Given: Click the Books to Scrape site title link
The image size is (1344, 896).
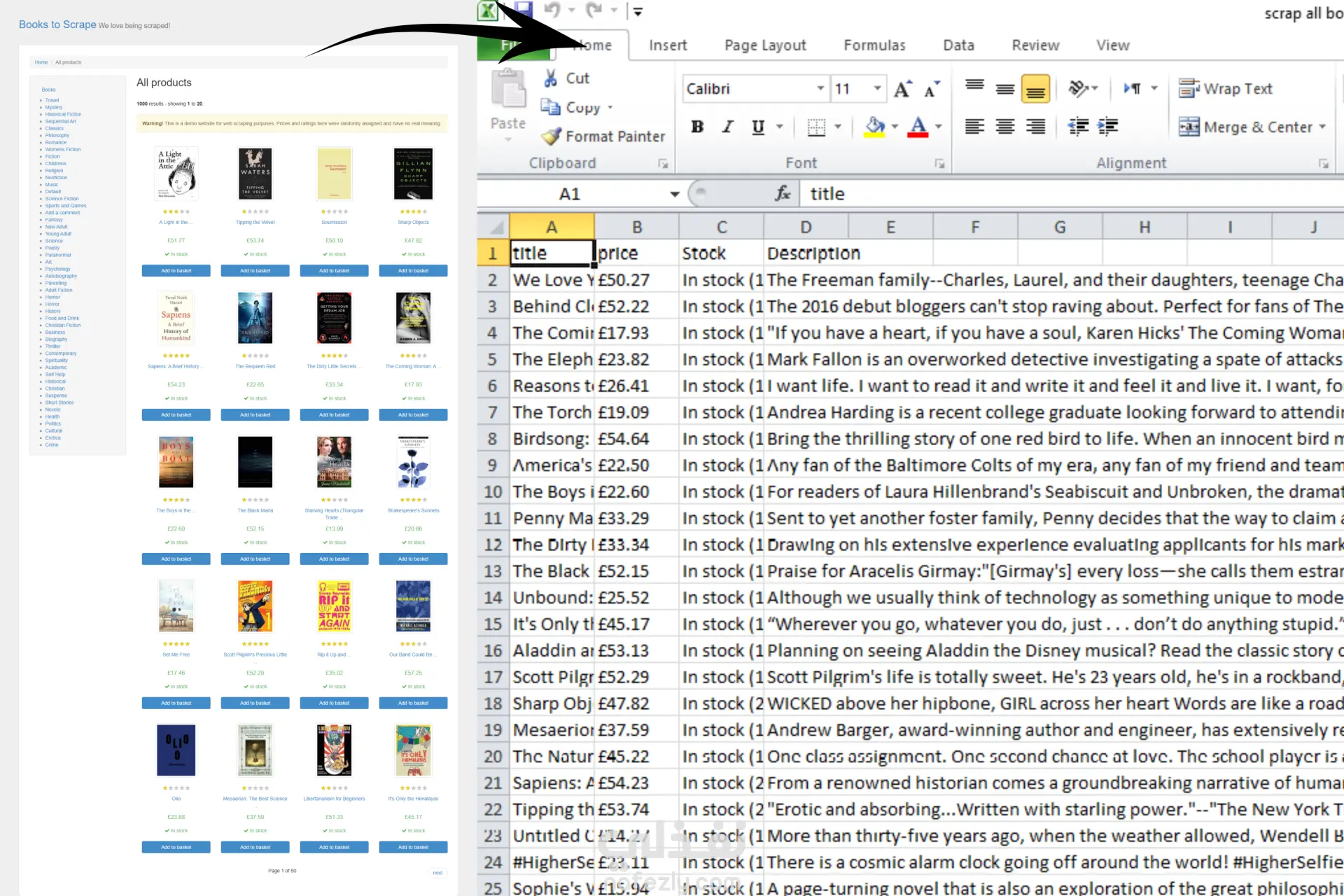Looking at the screenshot, I should [x=57, y=24].
